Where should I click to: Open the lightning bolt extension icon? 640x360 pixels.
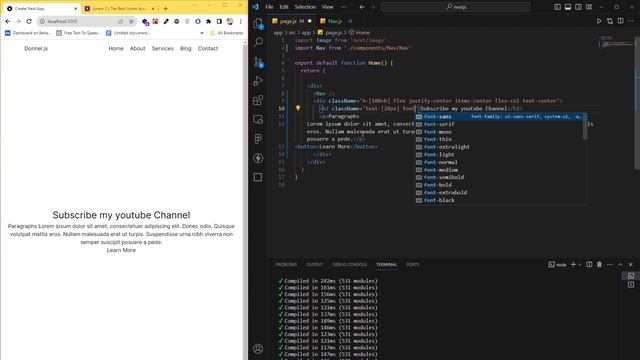(x=258, y=158)
